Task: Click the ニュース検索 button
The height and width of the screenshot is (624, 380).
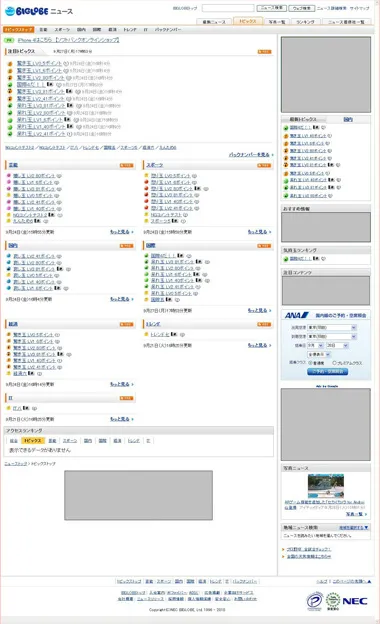Action: 271,8
